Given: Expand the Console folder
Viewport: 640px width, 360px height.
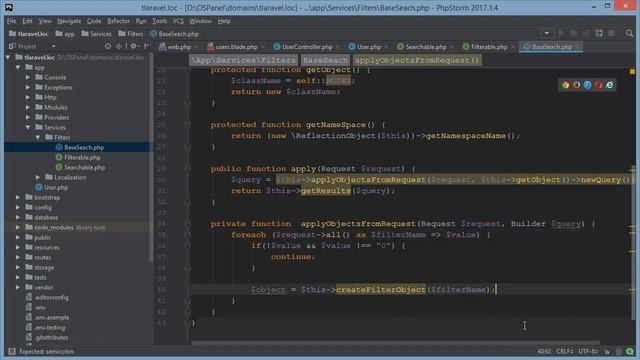Looking at the screenshot, I should coord(28,77).
